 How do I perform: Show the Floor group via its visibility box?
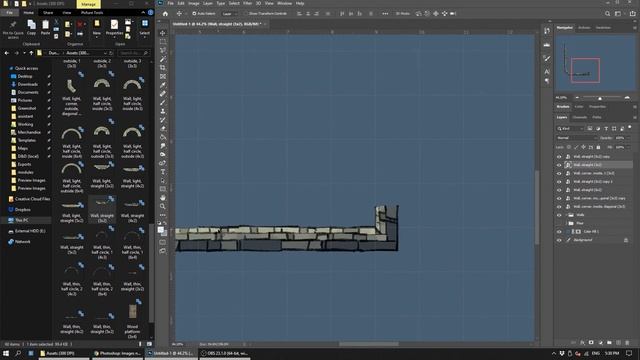coord(559,223)
